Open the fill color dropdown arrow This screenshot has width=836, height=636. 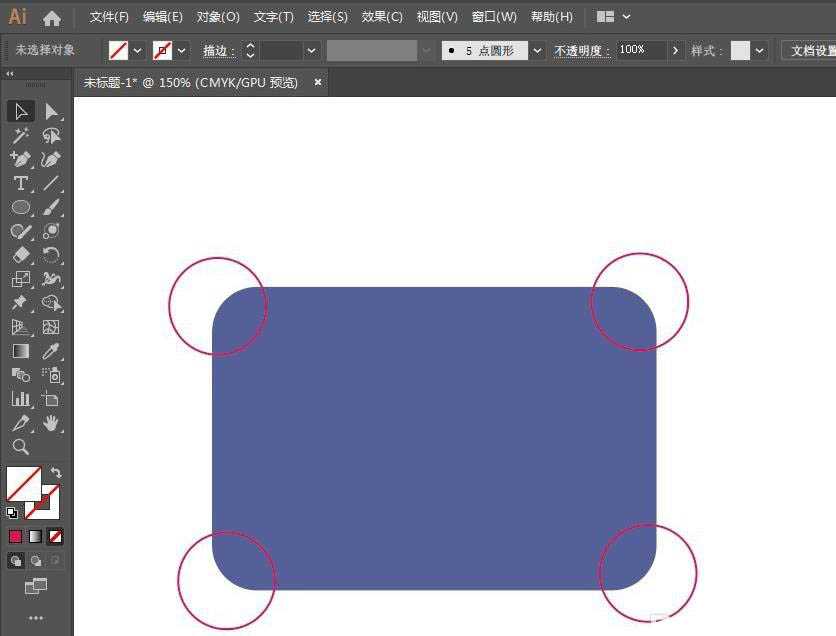[x=138, y=50]
